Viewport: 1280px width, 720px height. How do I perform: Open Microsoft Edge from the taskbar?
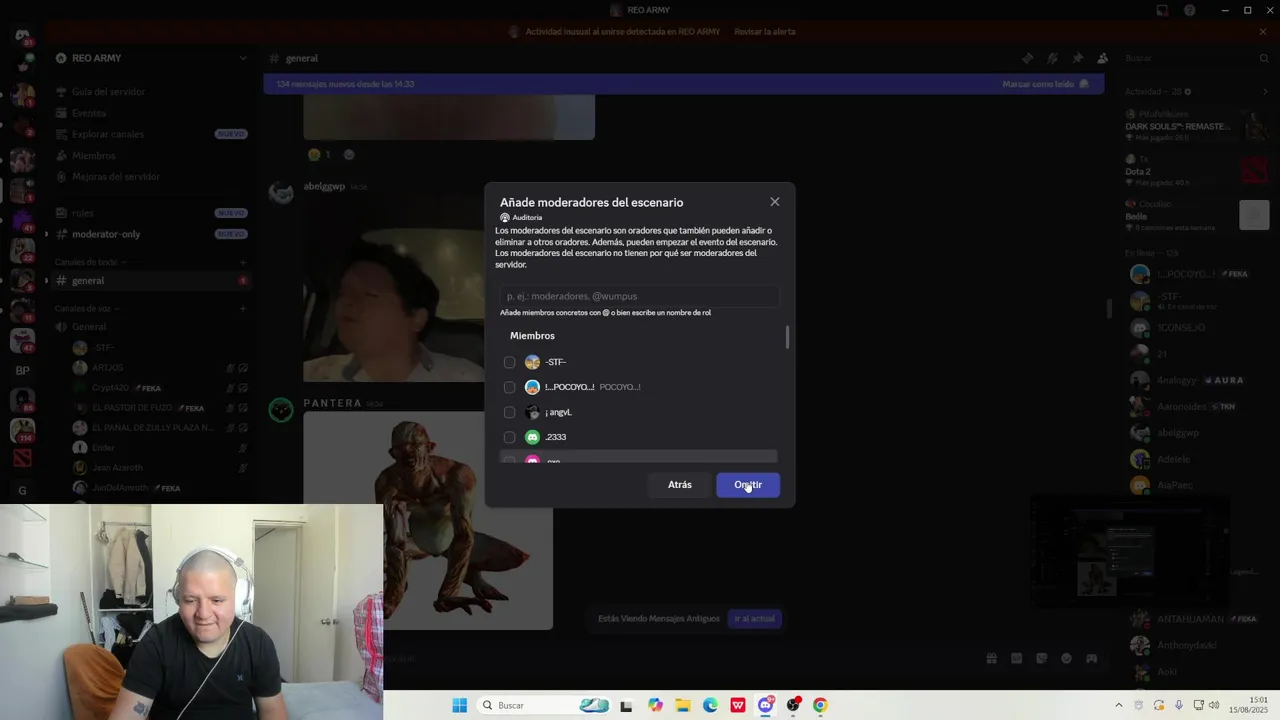[710, 705]
